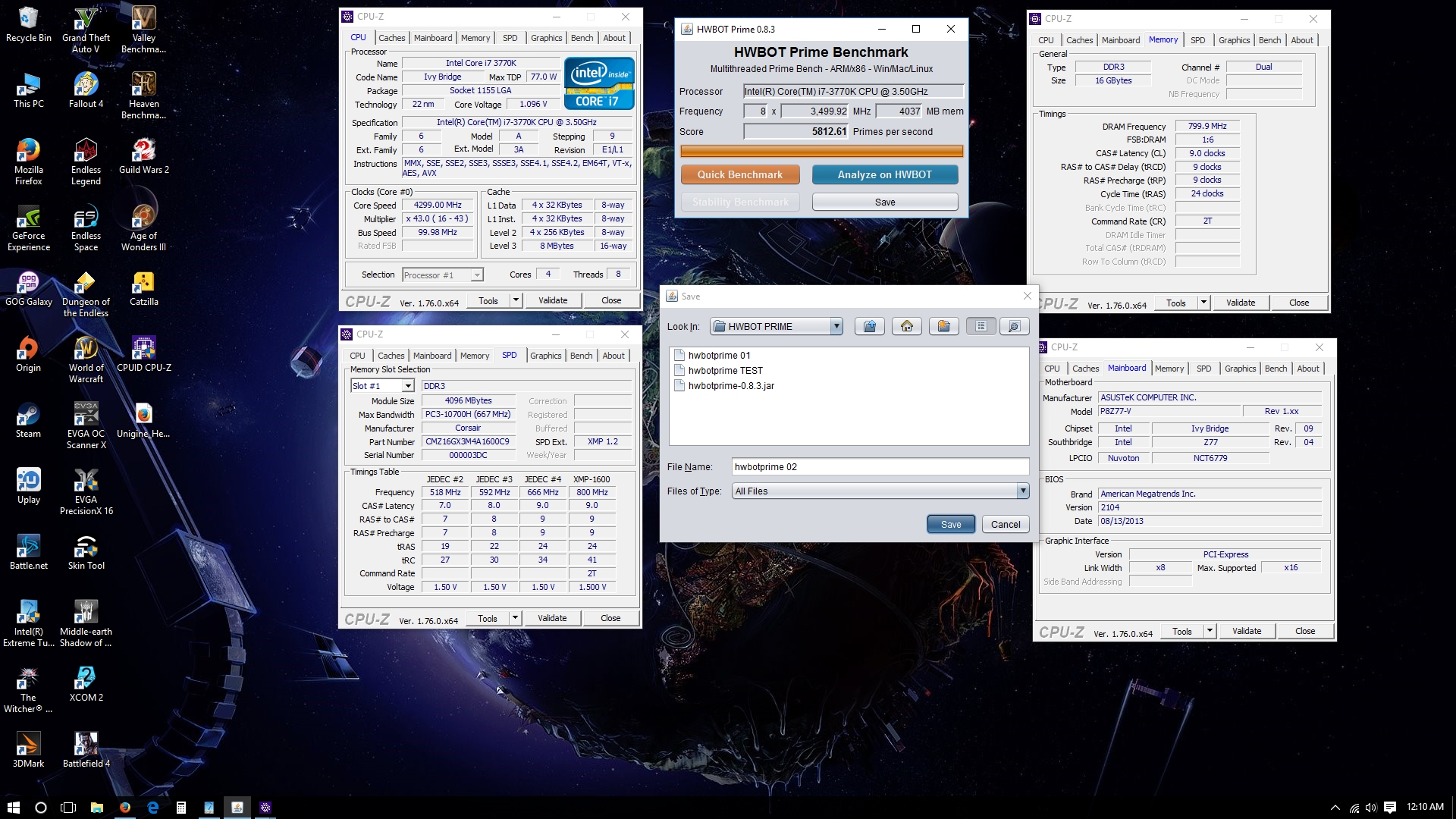The height and width of the screenshot is (819, 1456).
Task: Open EVGA OC Scanner X desktop icon
Action: click(86, 426)
